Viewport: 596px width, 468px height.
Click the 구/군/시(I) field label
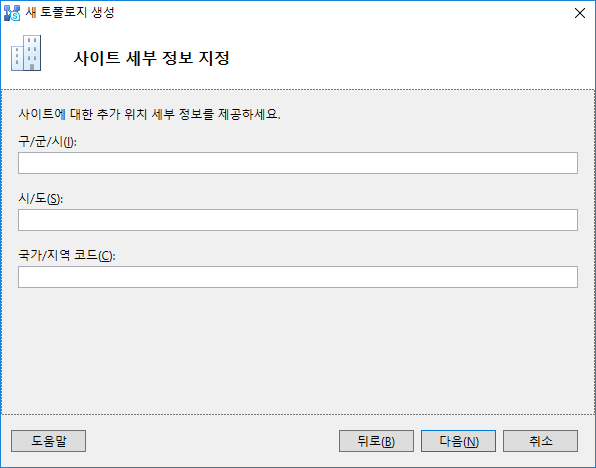pos(48,142)
